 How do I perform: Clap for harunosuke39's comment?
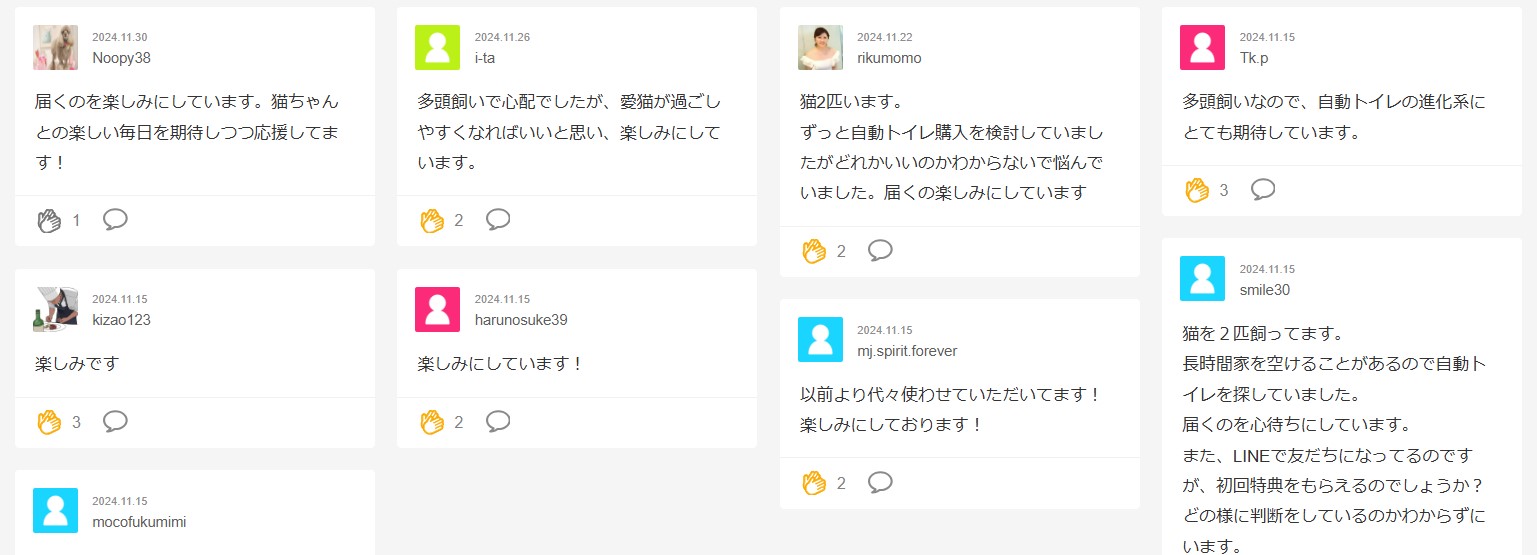(432, 422)
